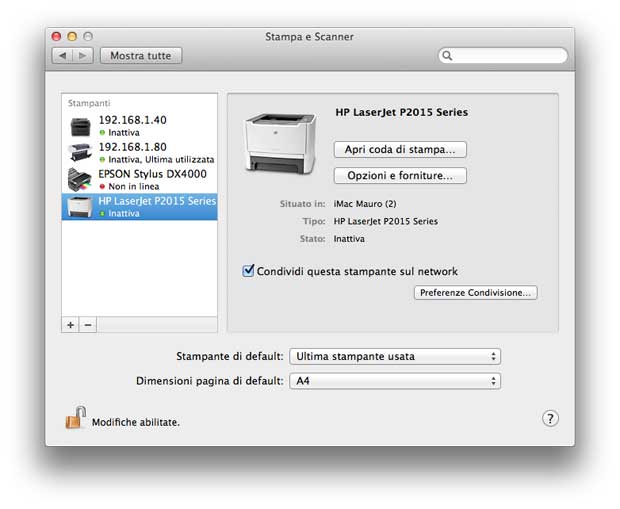Toggle Condividi questa stampante sul network
Image resolution: width=620 pixels, height=509 pixels.
click(248, 271)
